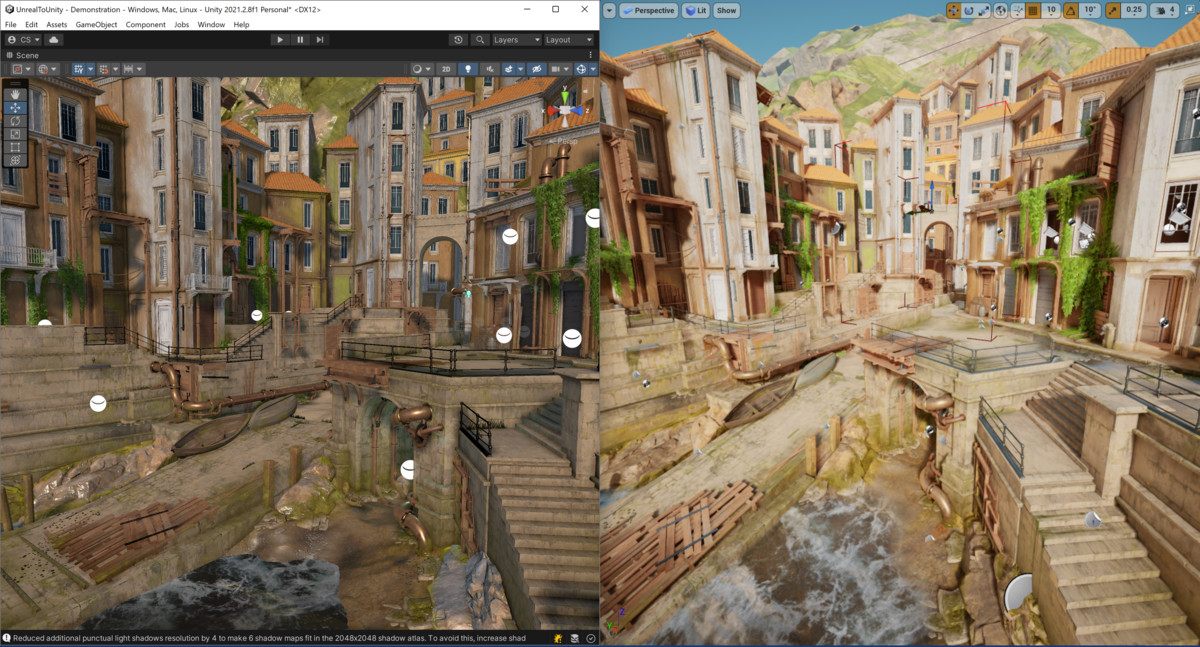Toggle grid snapping in Unreal viewport
Image resolution: width=1200 pixels, height=647 pixels.
coord(1031,10)
